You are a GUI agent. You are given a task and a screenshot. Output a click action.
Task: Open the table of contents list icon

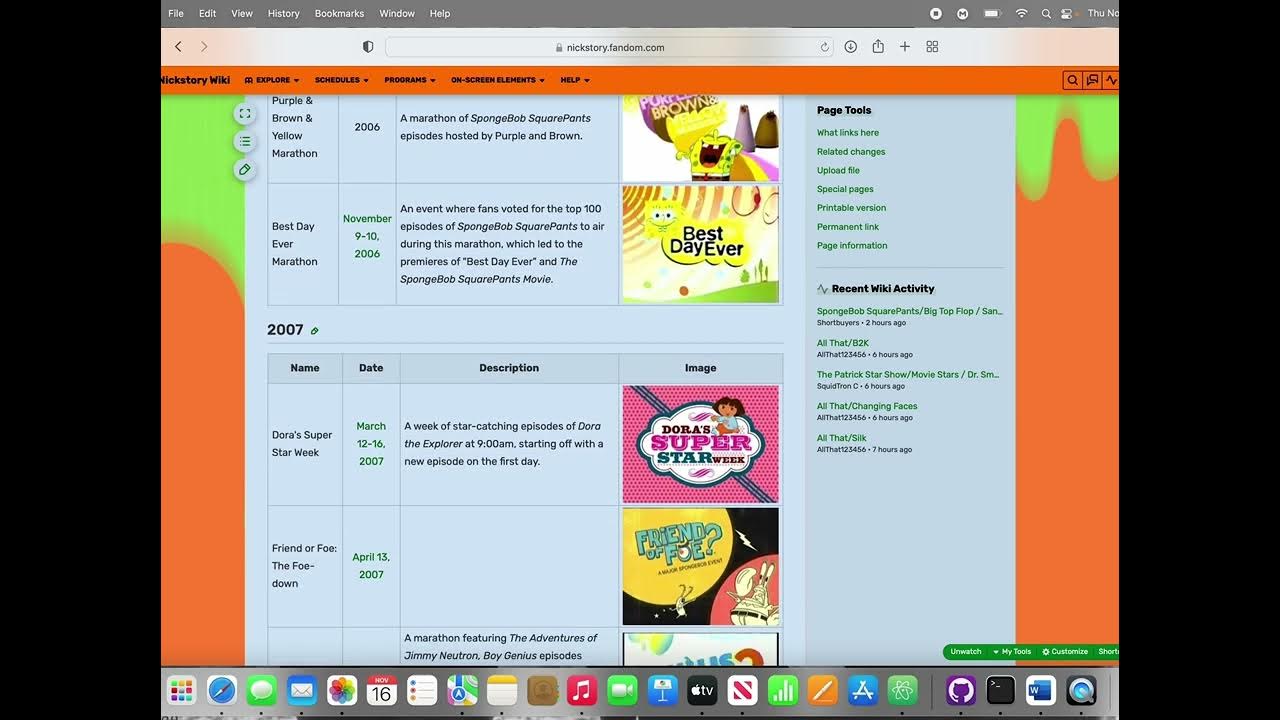[244, 142]
